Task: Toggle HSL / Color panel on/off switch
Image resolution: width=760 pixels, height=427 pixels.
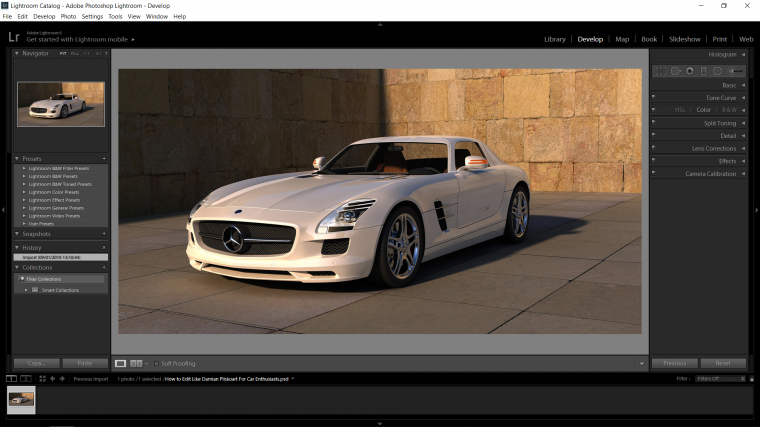Action: [x=654, y=110]
